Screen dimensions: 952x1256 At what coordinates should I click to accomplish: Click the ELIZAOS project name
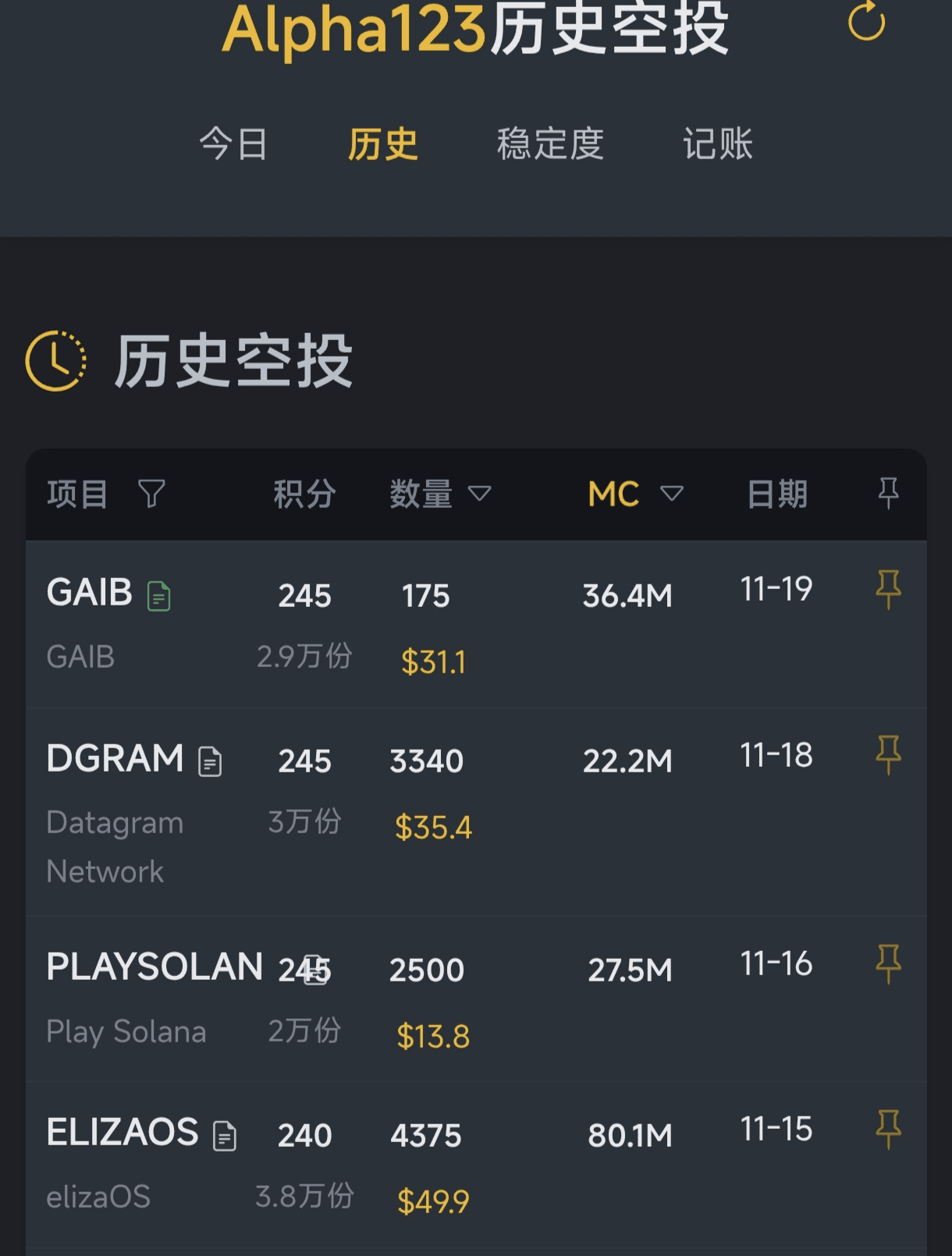(x=123, y=1132)
